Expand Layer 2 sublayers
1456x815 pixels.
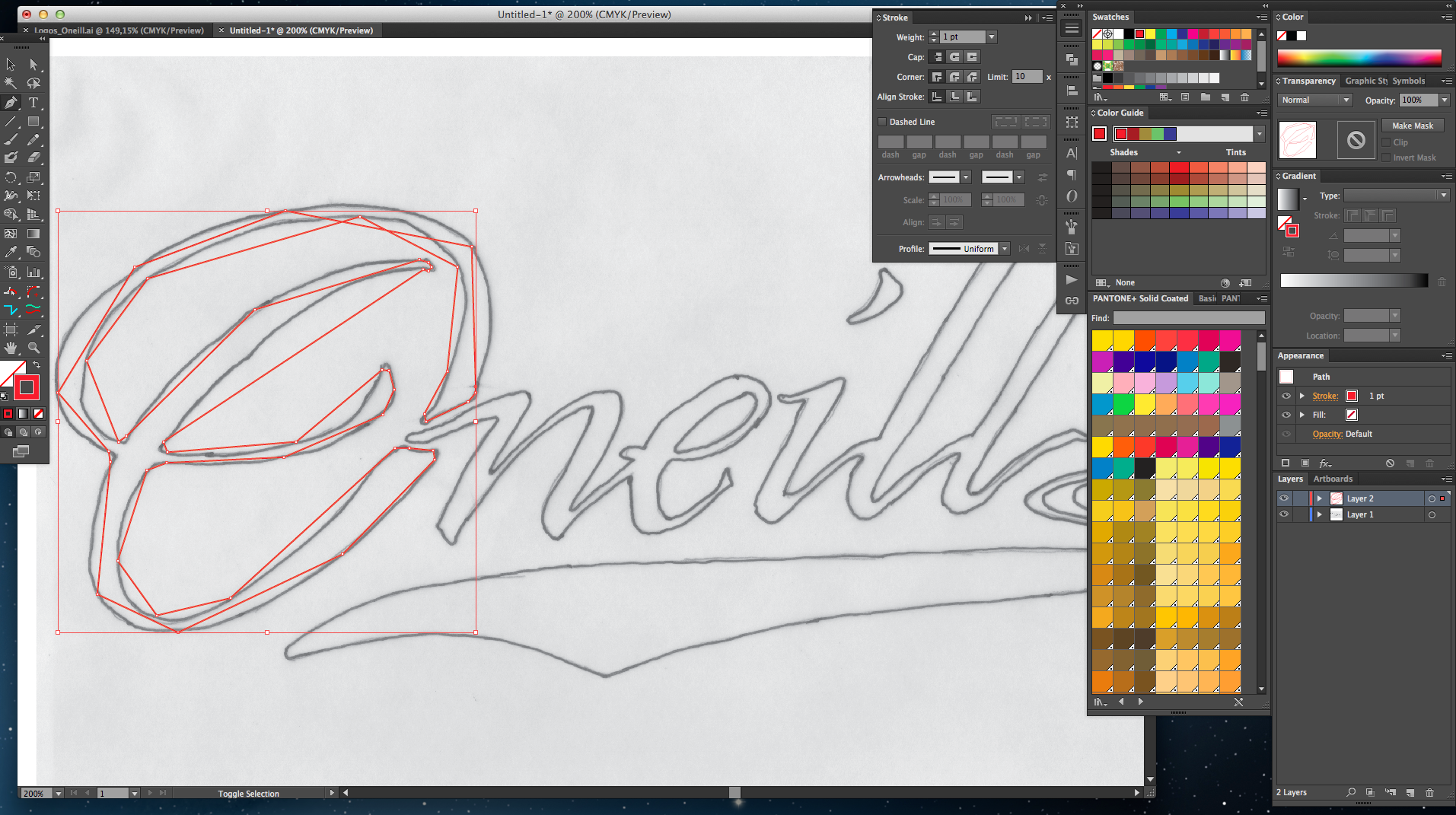[x=1320, y=498]
